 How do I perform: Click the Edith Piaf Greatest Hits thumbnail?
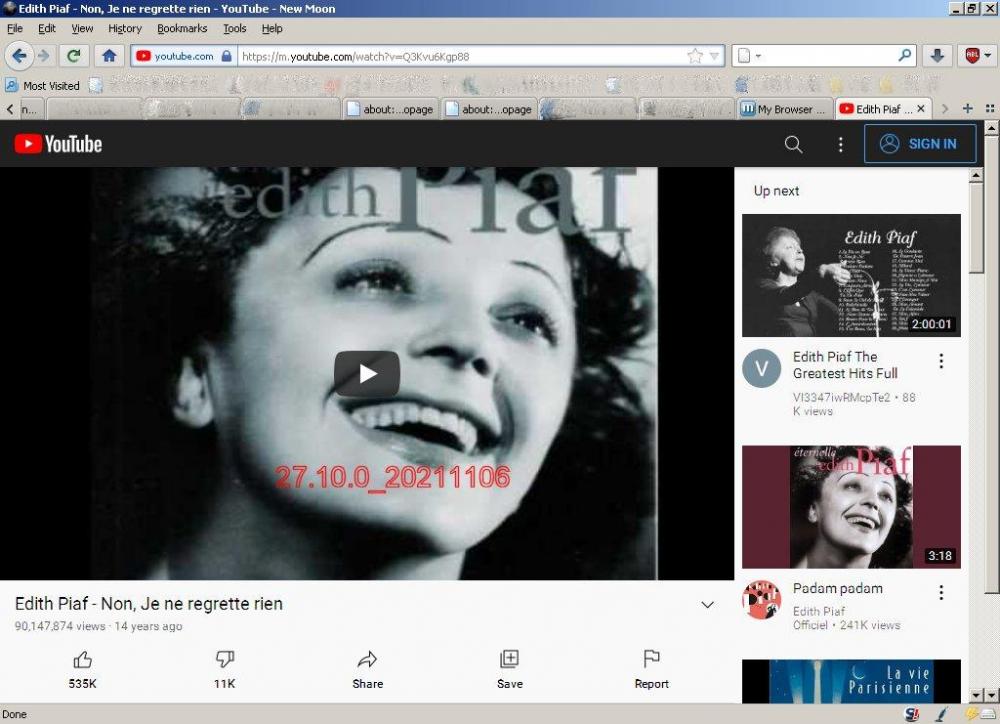point(851,275)
